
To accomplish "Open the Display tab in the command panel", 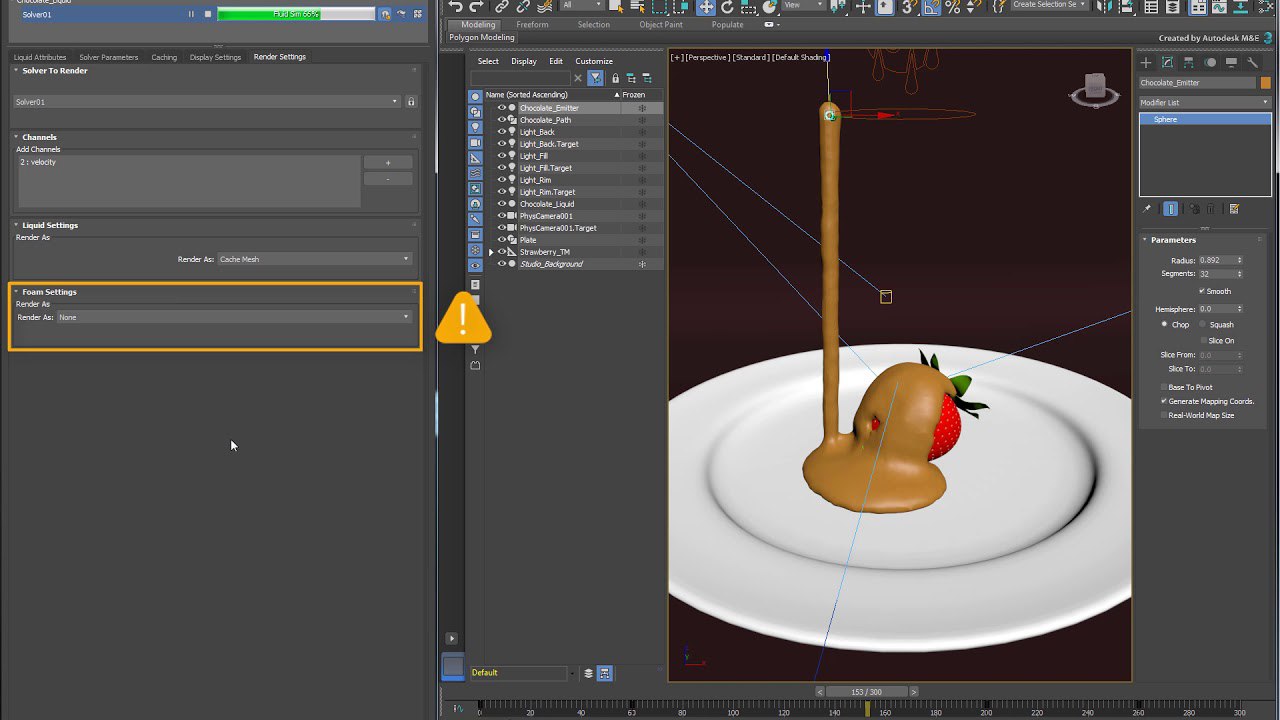I will (x=1231, y=62).
